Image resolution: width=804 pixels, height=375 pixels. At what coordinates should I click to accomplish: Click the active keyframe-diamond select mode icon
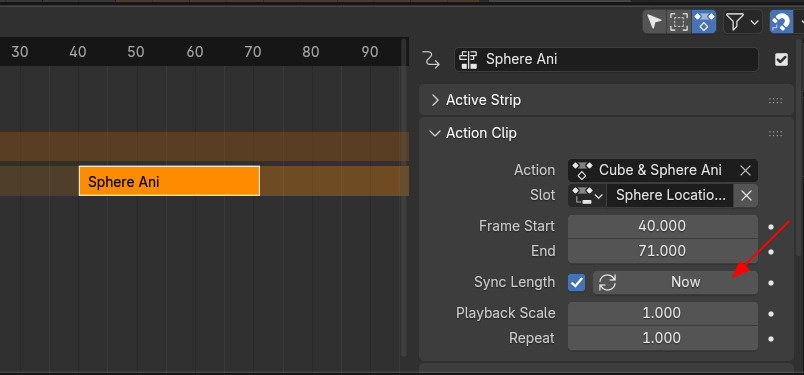tap(704, 22)
